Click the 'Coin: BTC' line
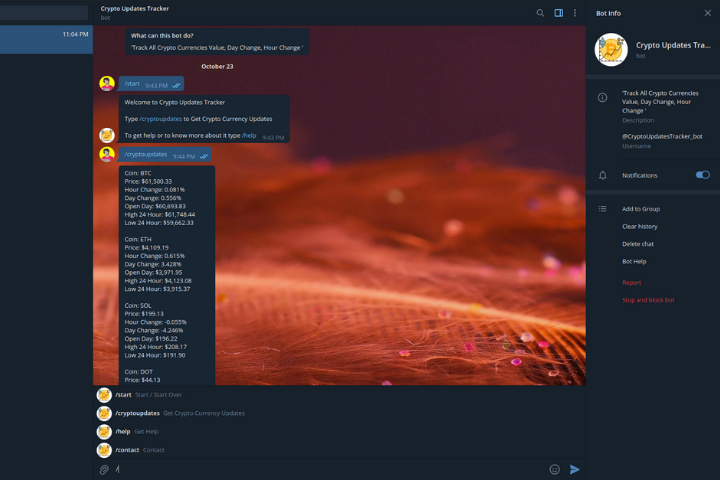 138,173
